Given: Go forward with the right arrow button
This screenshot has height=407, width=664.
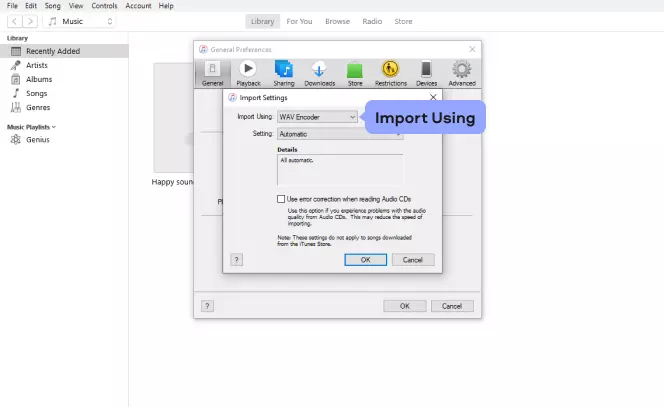Looking at the screenshot, I should pyautogui.click(x=30, y=21).
